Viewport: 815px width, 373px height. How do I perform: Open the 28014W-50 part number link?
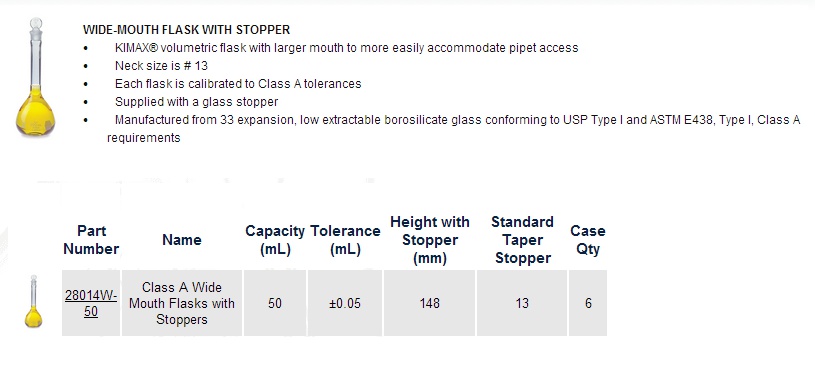(x=91, y=303)
